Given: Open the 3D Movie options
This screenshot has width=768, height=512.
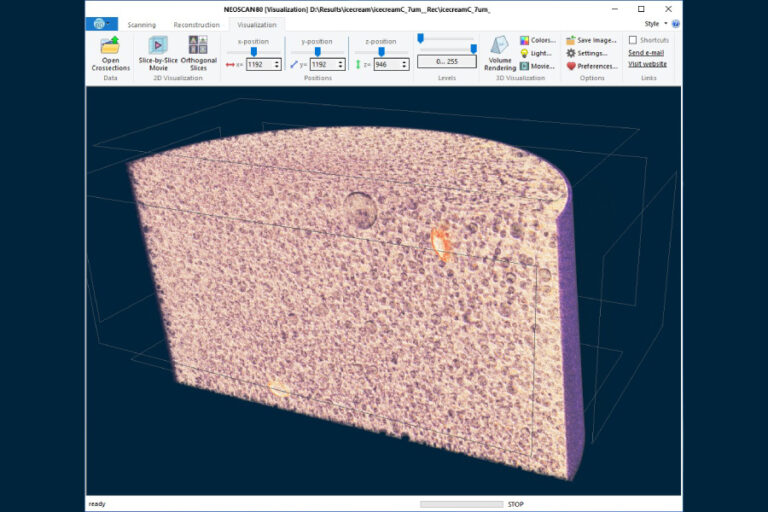Looking at the screenshot, I should point(537,66).
